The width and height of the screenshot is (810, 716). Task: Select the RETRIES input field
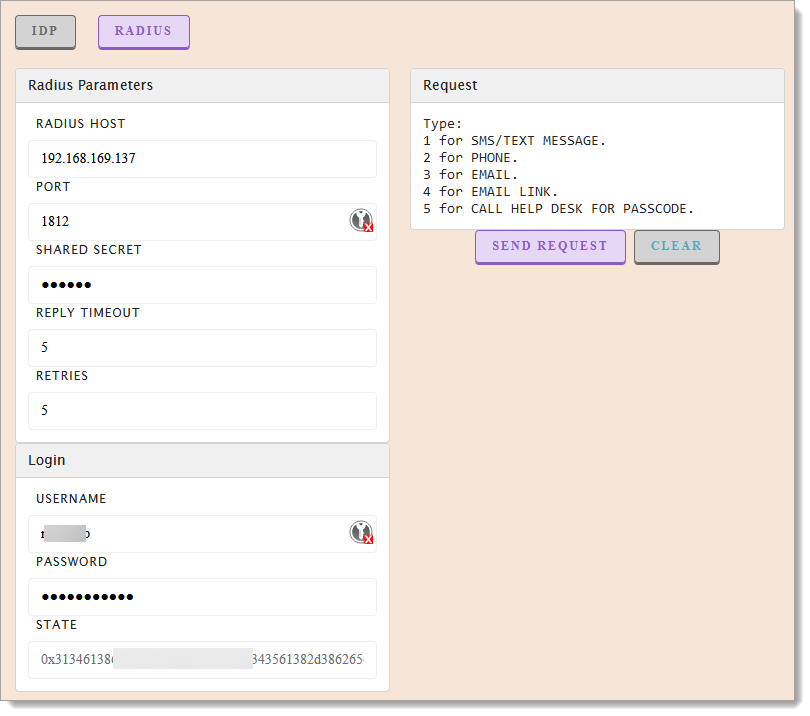pyautogui.click(x=202, y=410)
